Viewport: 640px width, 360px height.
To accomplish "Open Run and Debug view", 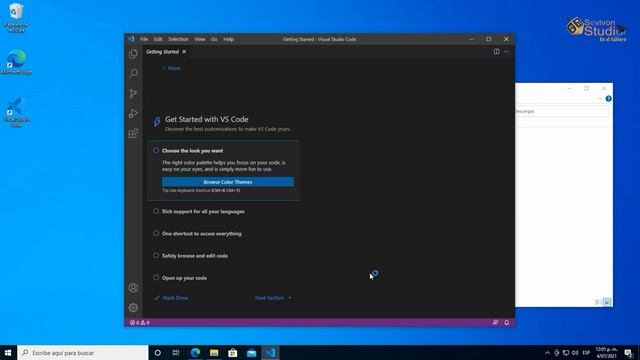I will tap(133, 113).
